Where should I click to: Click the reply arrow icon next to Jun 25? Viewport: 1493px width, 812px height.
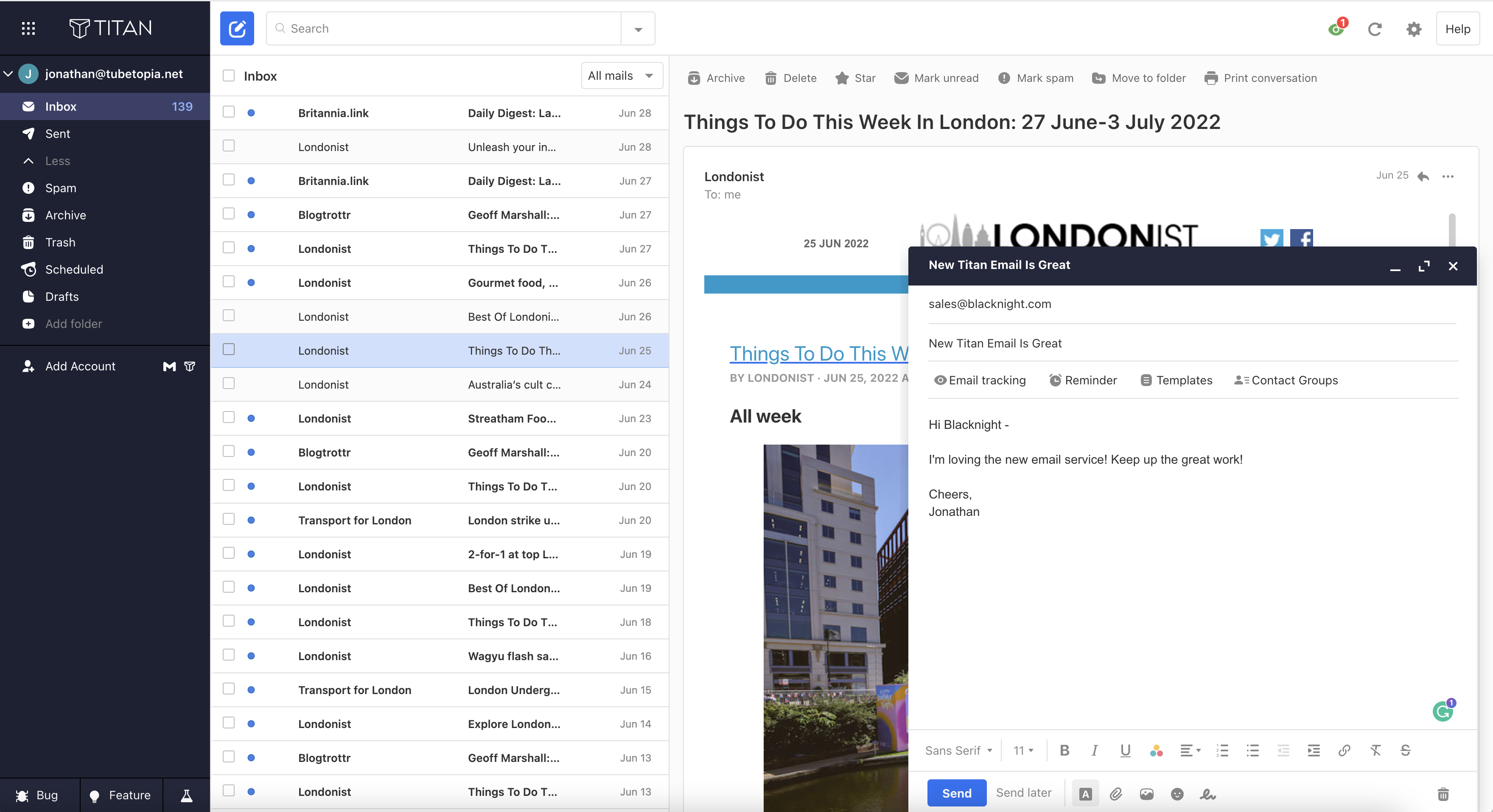[x=1423, y=176]
